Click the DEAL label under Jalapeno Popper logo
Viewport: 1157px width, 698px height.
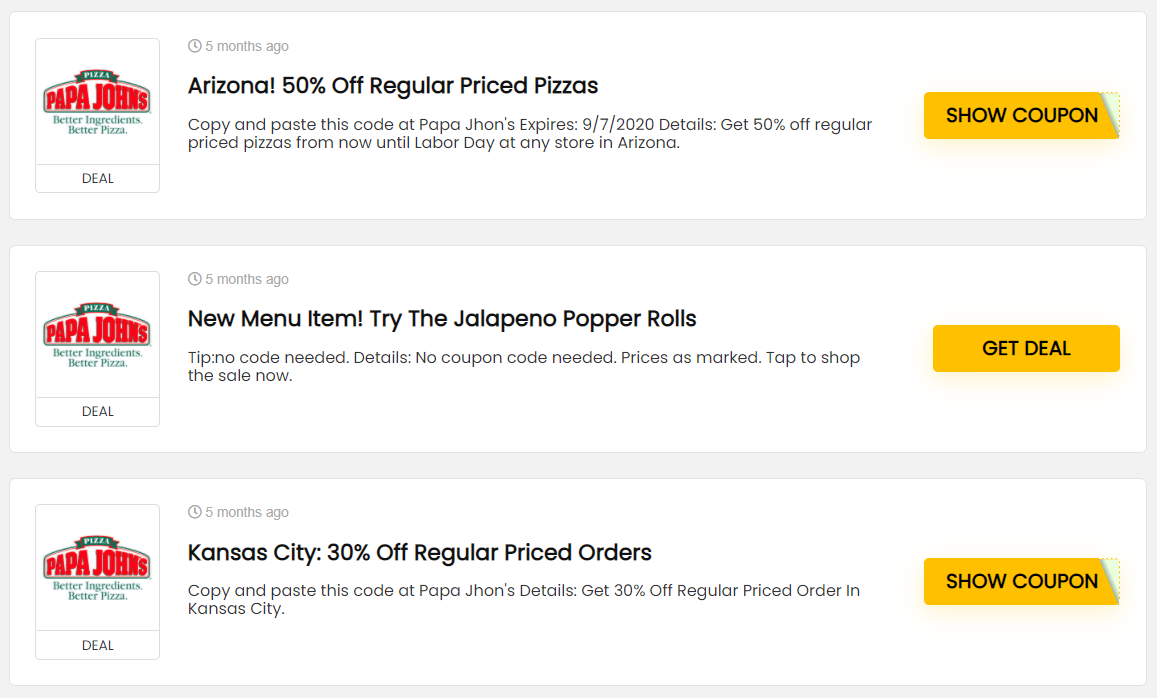pos(97,412)
